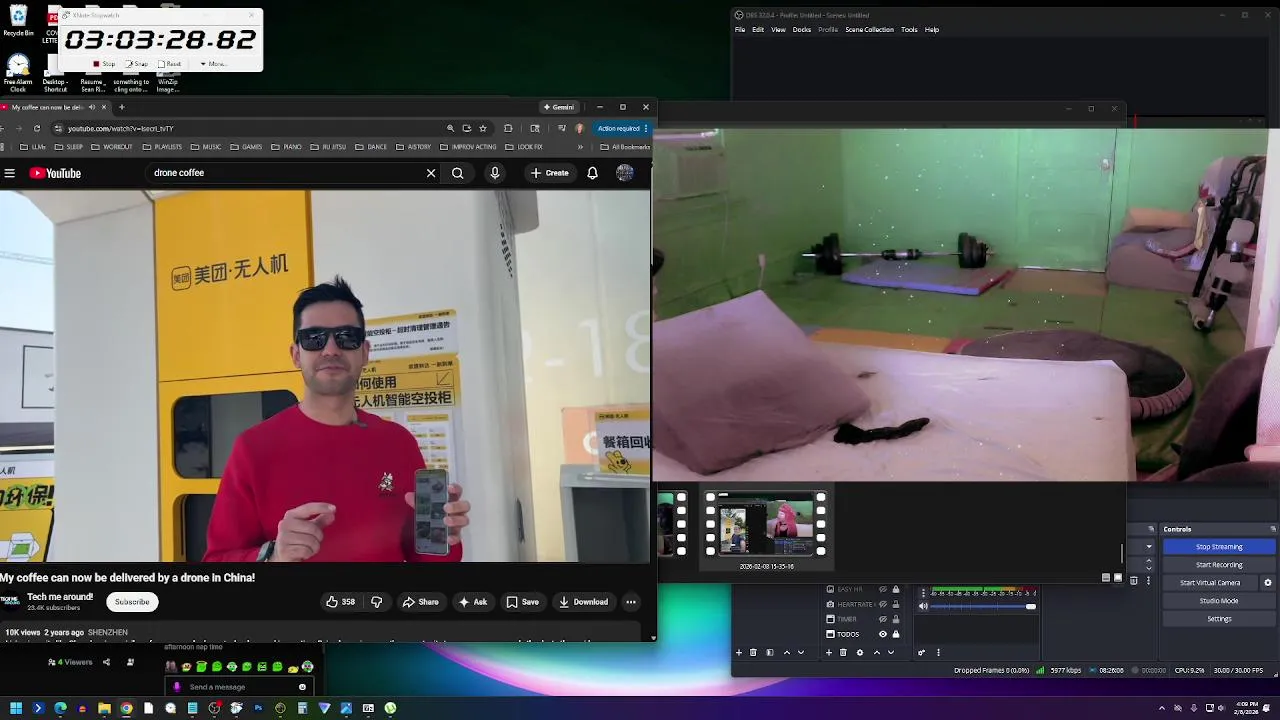
Task: Open Windows Start menu
Action: 16,708
